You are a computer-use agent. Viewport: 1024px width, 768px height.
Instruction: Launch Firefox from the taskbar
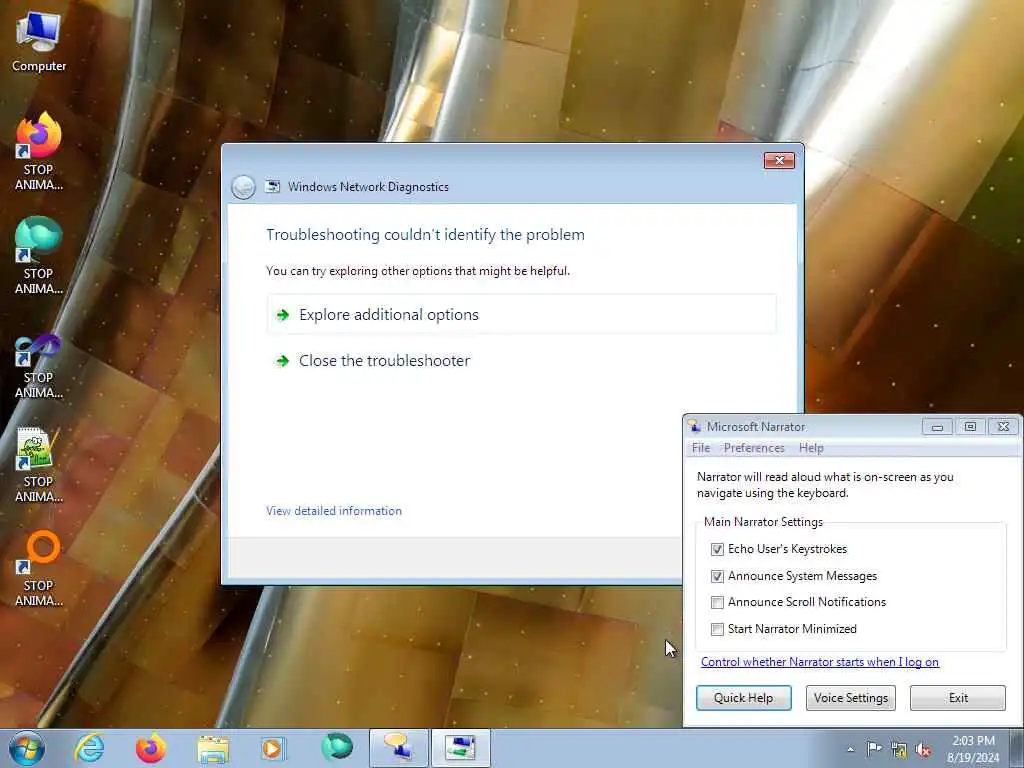[x=151, y=748]
